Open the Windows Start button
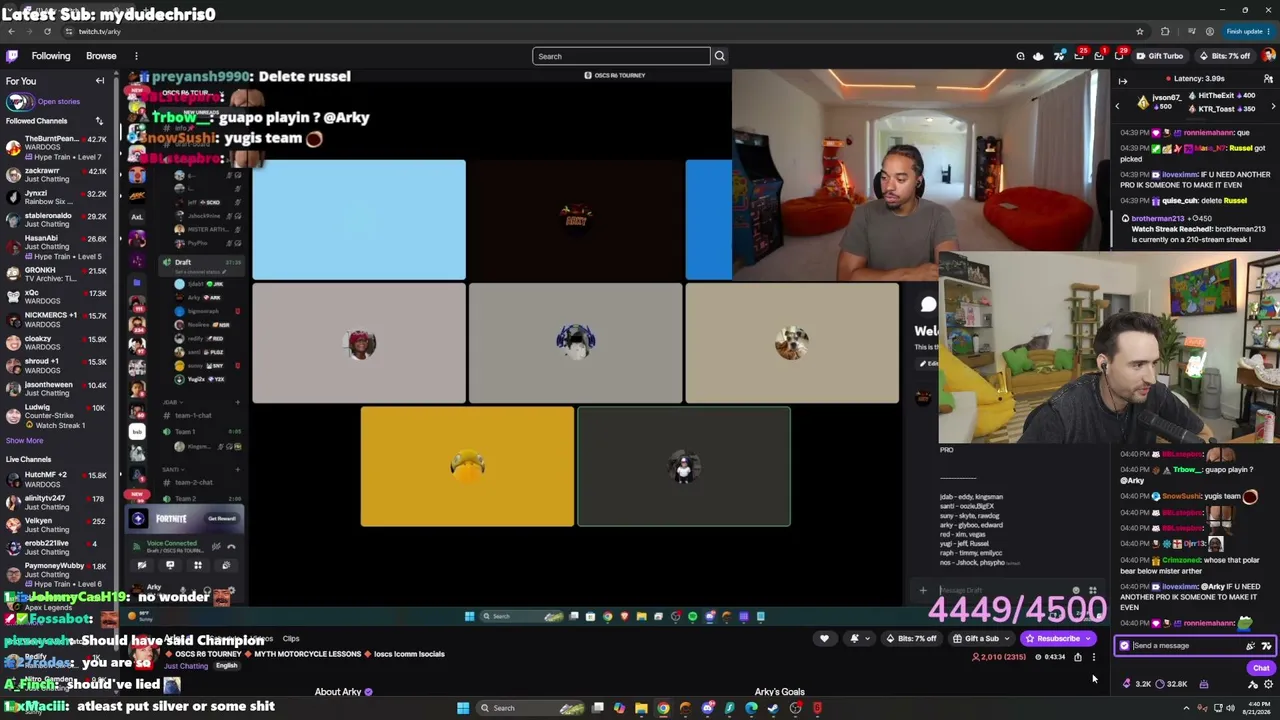The height and width of the screenshot is (720, 1280). click(463, 708)
